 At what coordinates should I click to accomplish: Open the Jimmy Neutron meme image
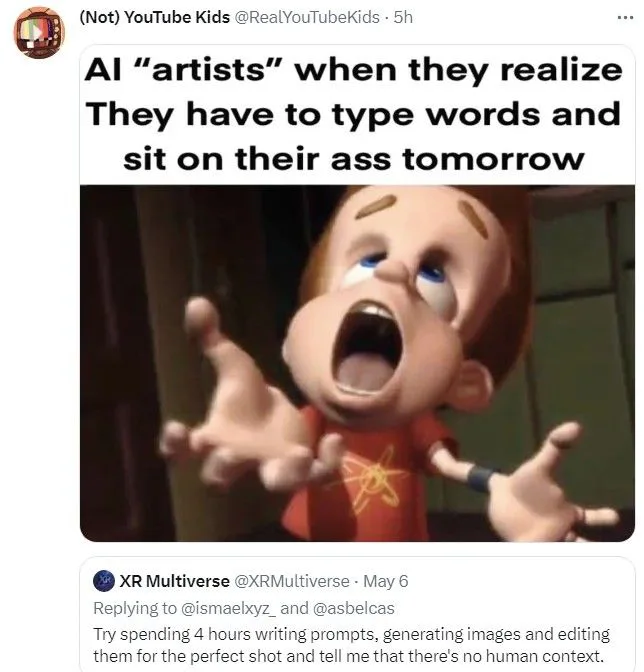(357, 363)
